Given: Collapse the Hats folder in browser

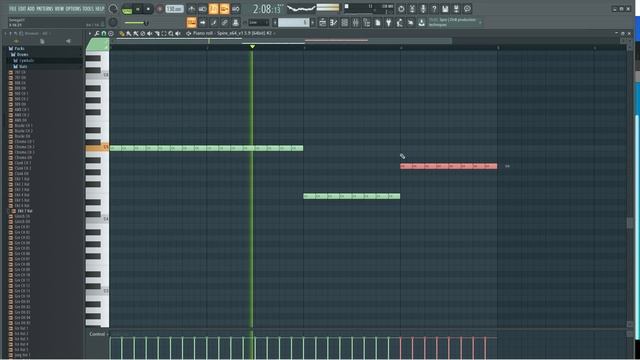Looking at the screenshot, I should pyautogui.click(x=20, y=66).
